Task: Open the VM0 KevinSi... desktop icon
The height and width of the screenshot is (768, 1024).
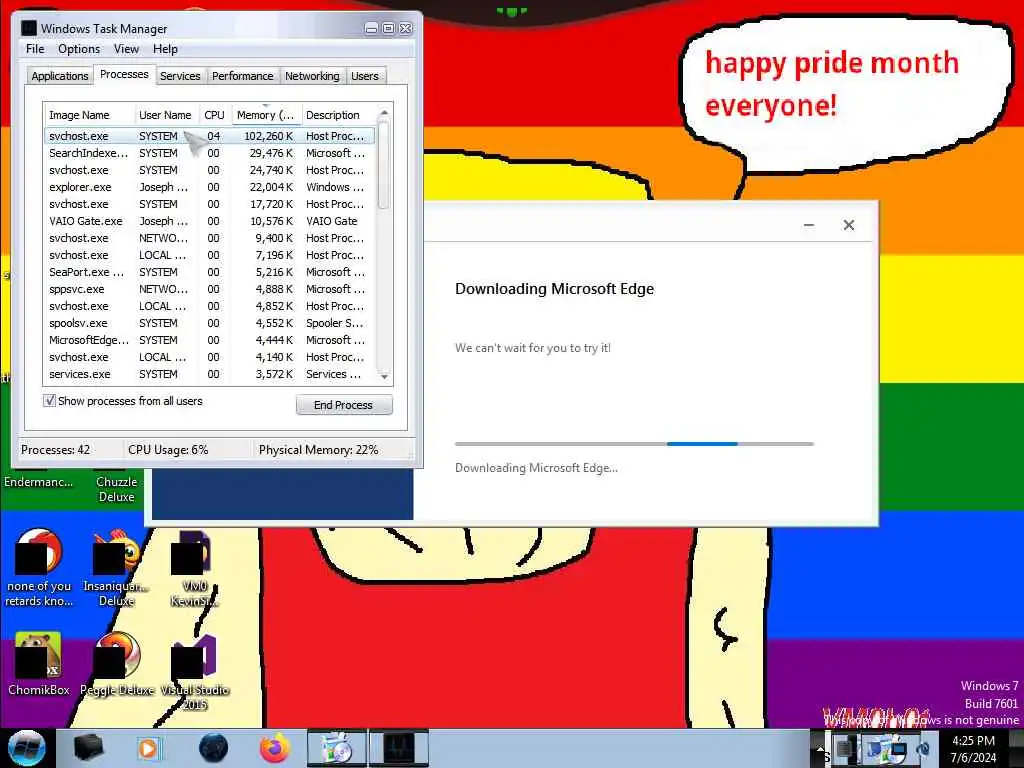Action: pyautogui.click(x=194, y=568)
